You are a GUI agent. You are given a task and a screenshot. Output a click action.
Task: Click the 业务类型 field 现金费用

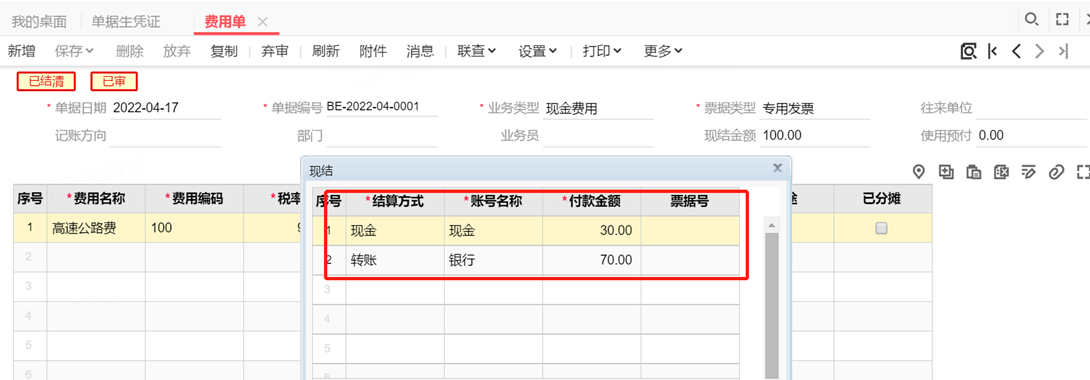click(599, 108)
